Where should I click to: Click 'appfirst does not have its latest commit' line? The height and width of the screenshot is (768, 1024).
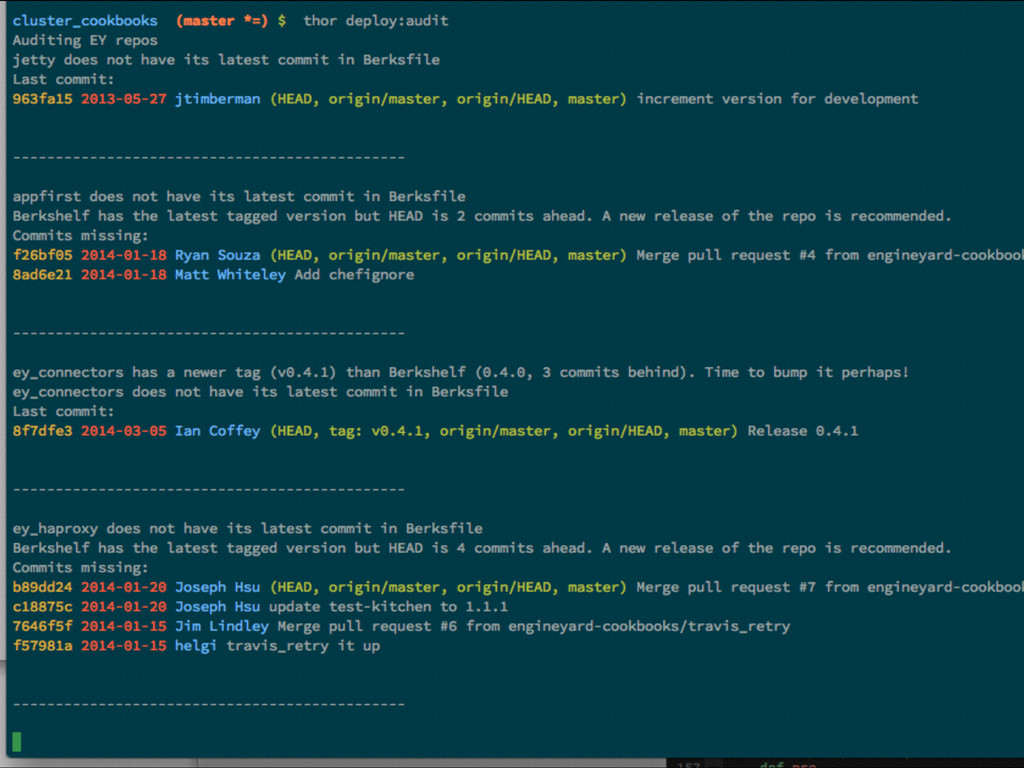pos(239,197)
